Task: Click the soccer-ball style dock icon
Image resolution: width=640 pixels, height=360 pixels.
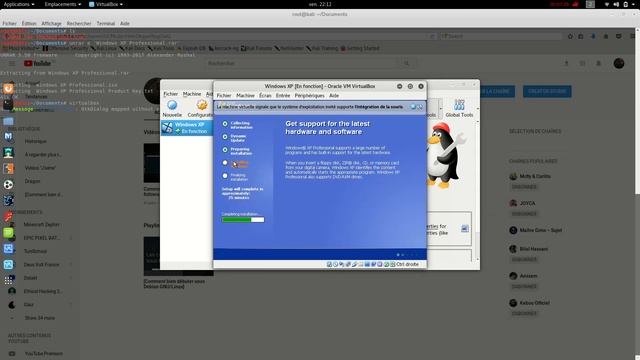Action: (x=9, y=184)
